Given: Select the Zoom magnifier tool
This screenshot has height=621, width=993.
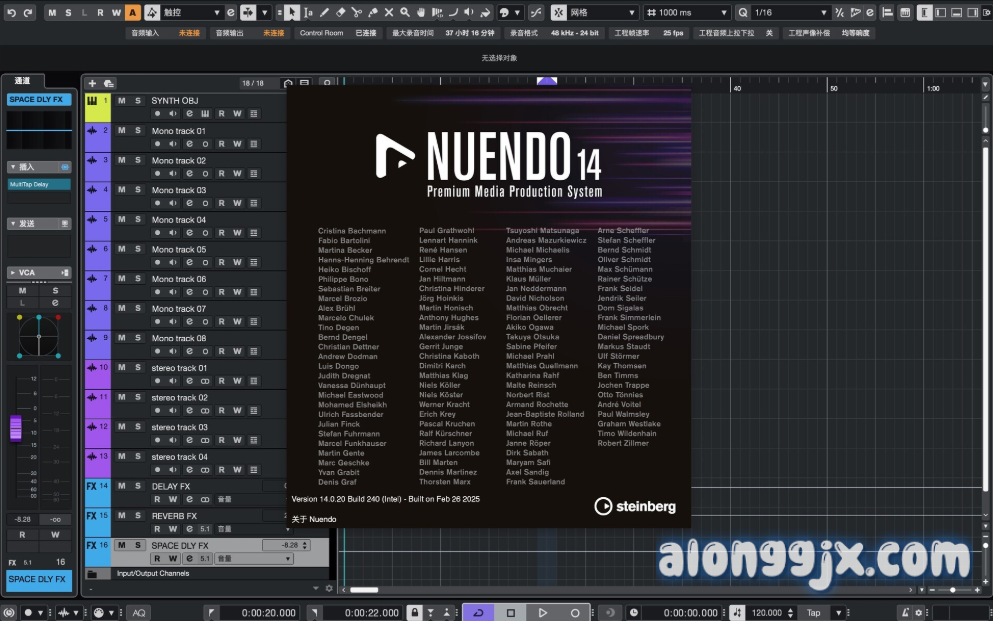Looking at the screenshot, I should click(404, 13).
